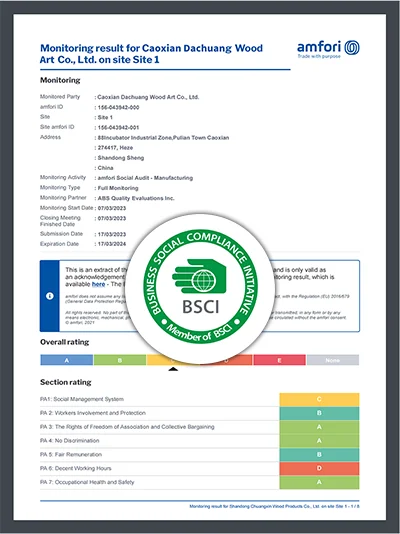Click 'ABS Quality Evaluations Inc.' partner value
This screenshot has height=534, width=400.
tap(136, 198)
